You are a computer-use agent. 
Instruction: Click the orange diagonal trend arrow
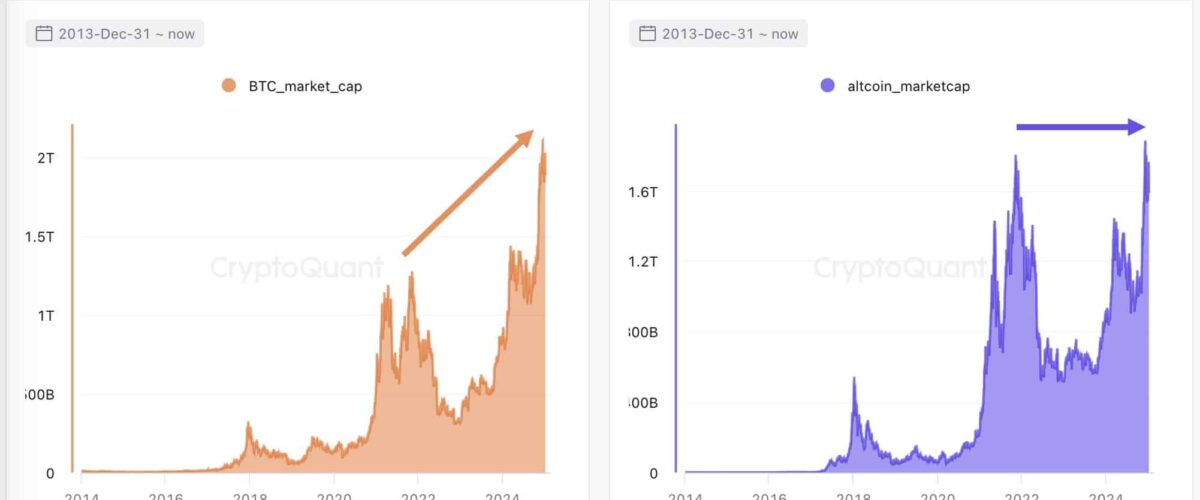coord(468,193)
